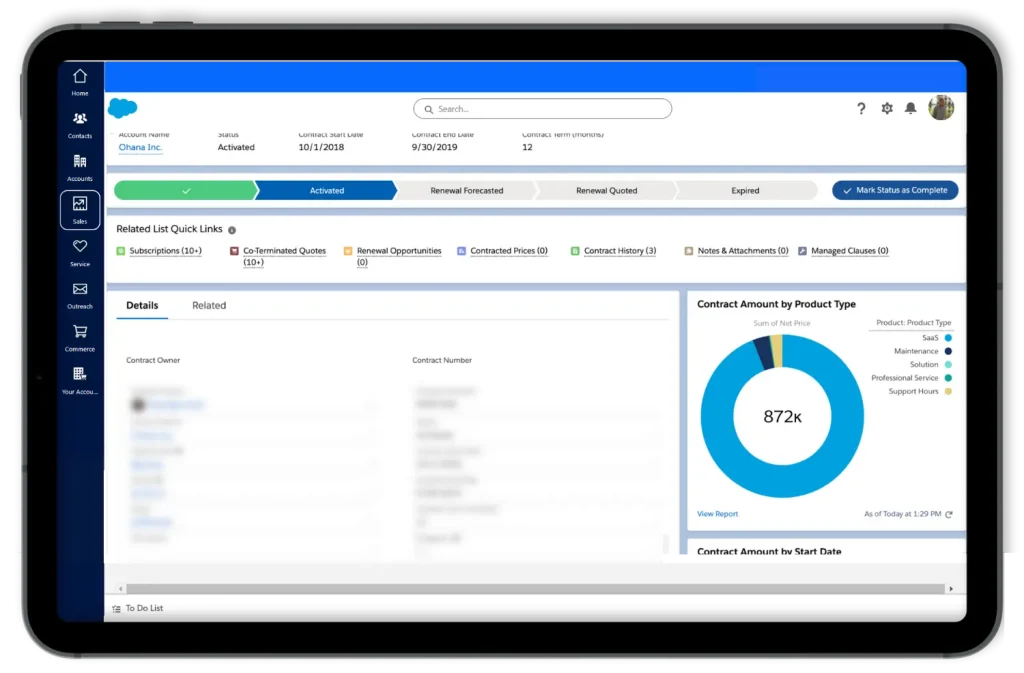
Task: Open Renewal Opportunities (0) link
Action: coord(399,257)
